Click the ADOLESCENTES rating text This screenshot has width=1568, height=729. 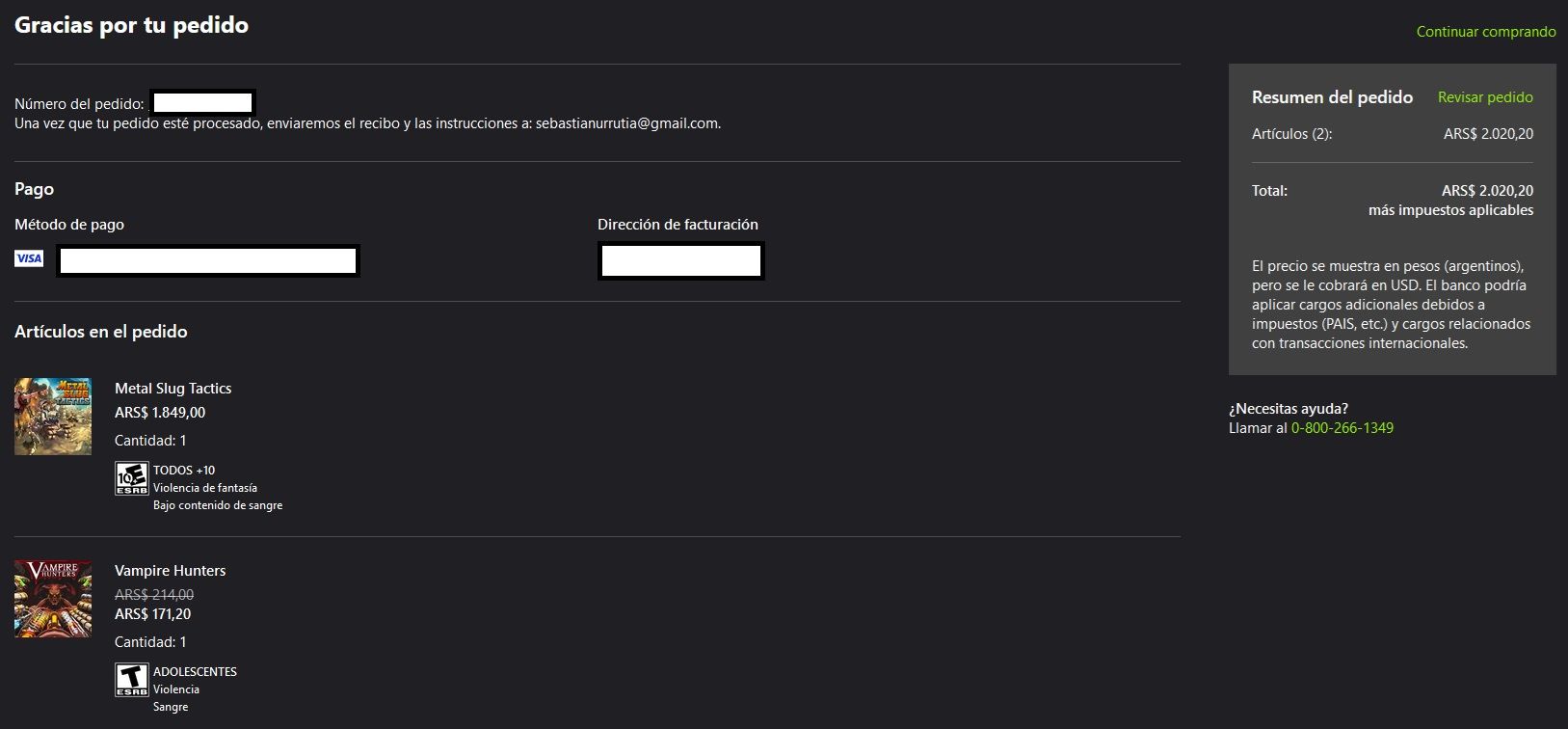tap(195, 672)
